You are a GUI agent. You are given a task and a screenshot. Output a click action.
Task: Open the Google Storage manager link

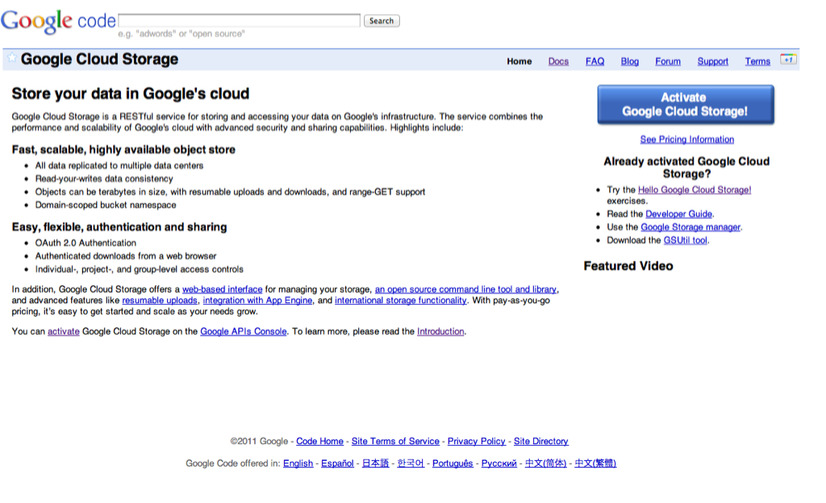pyautogui.click(x=690, y=227)
